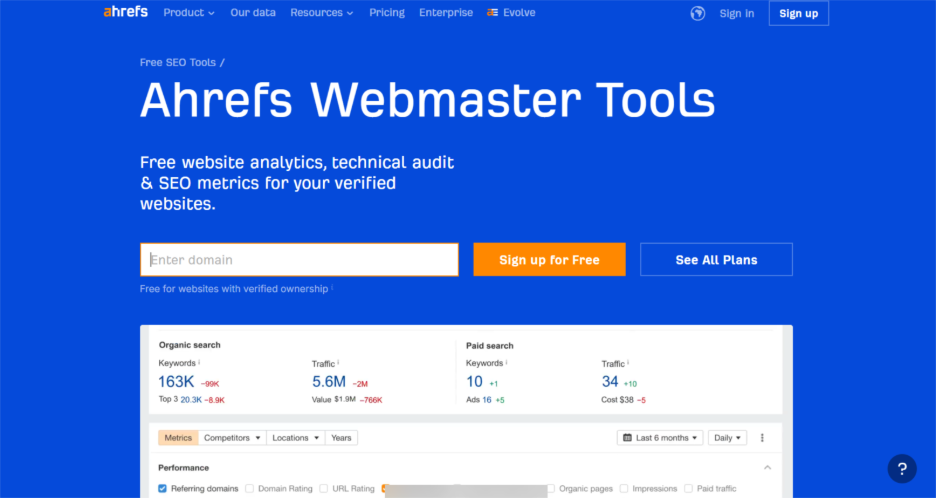This screenshot has height=498, width=936.
Task: Collapse the Performance section chevron
Action: pyautogui.click(x=767, y=467)
